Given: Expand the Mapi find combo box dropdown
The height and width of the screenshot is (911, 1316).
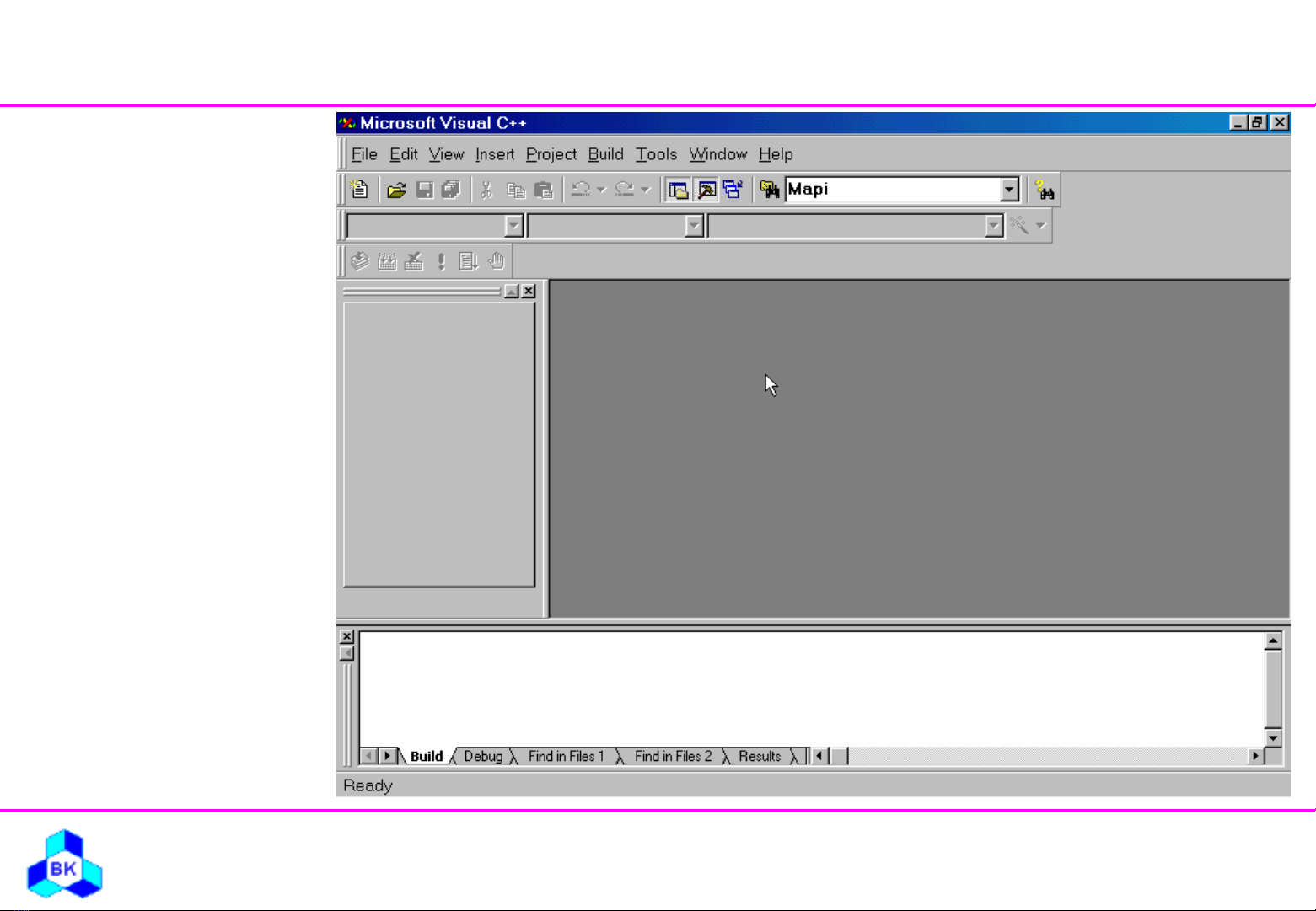Looking at the screenshot, I should [1010, 190].
